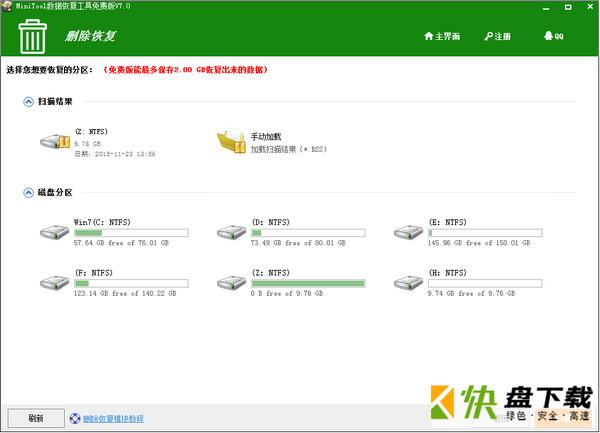Click F: drive usage bar
Image resolution: width=600 pixels, height=433 pixels.
[x=131, y=283]
